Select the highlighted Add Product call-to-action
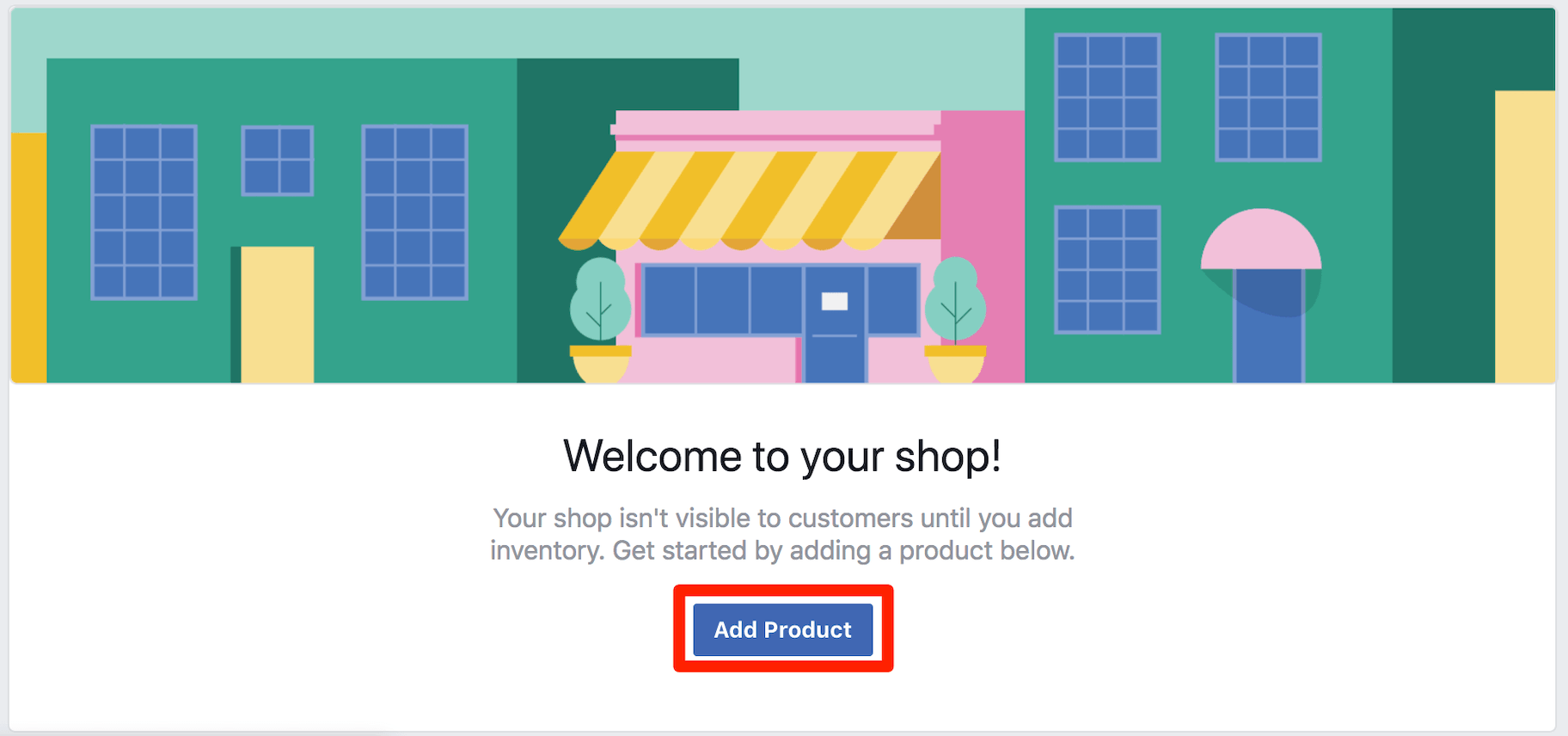This screenshot has height=736, width=1568. point(781,629)
